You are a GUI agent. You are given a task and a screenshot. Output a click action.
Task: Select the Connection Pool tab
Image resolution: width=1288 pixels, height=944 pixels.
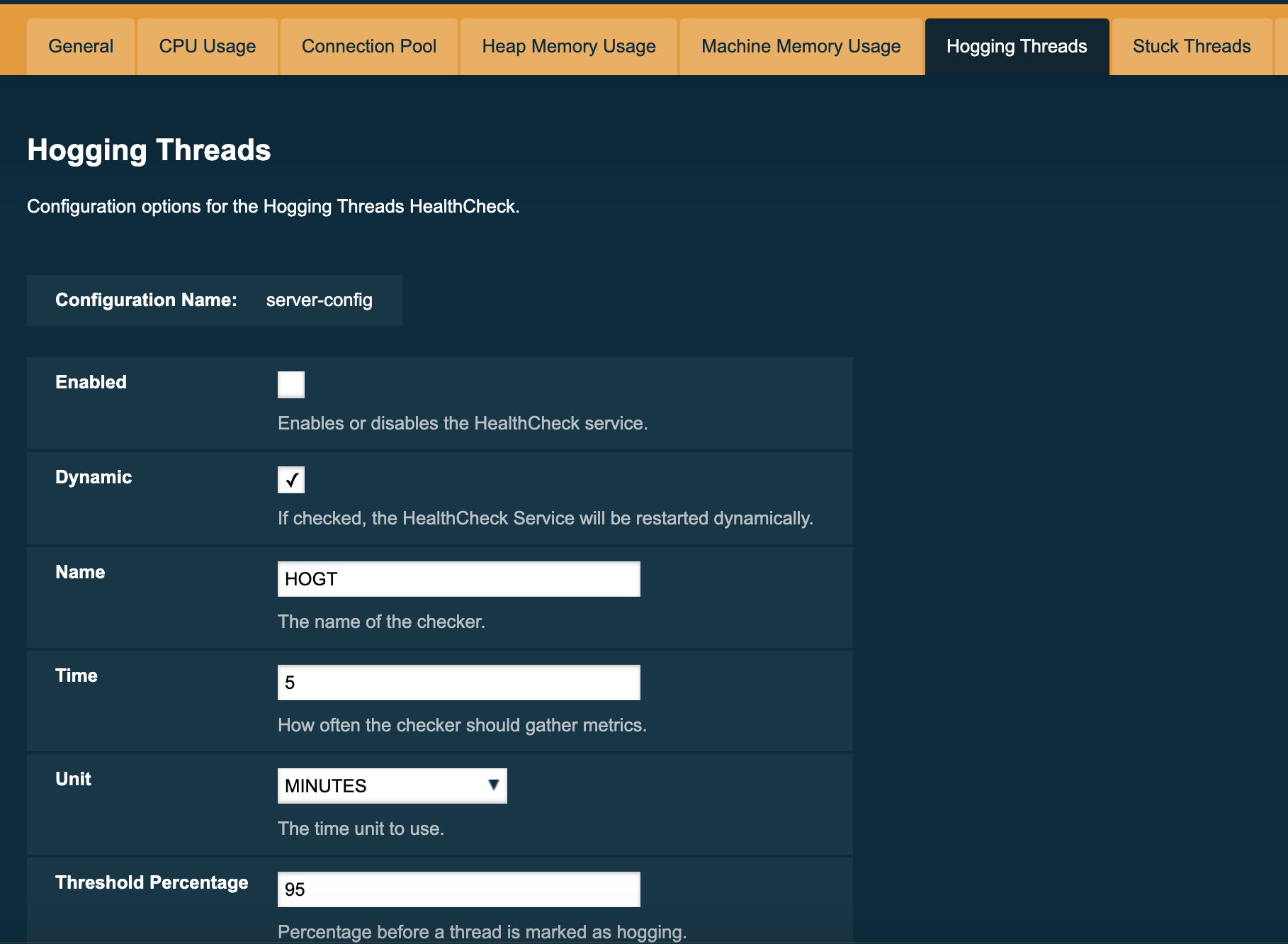click(368, 45)
